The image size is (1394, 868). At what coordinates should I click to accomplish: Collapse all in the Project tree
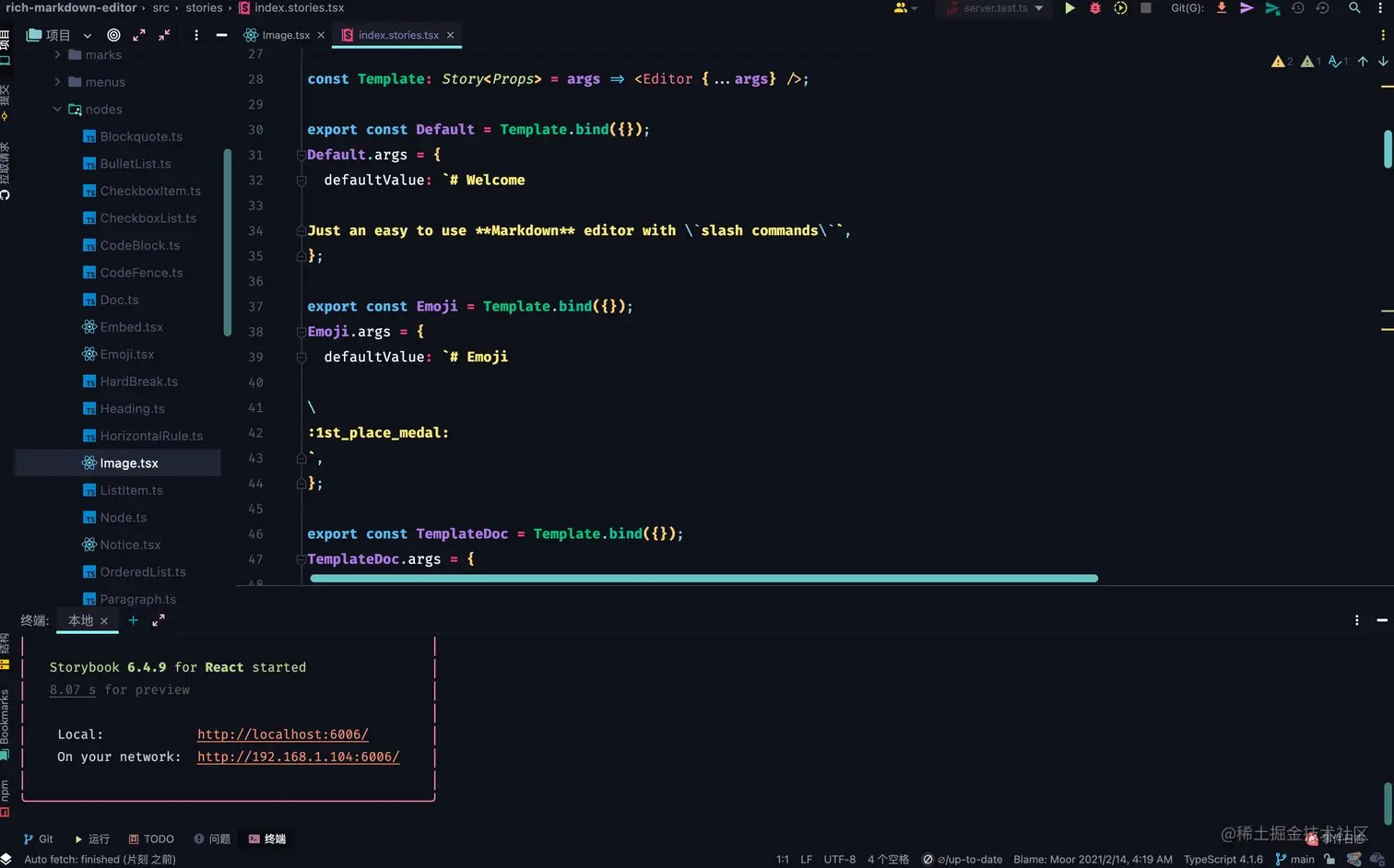[x=164, y=35]
